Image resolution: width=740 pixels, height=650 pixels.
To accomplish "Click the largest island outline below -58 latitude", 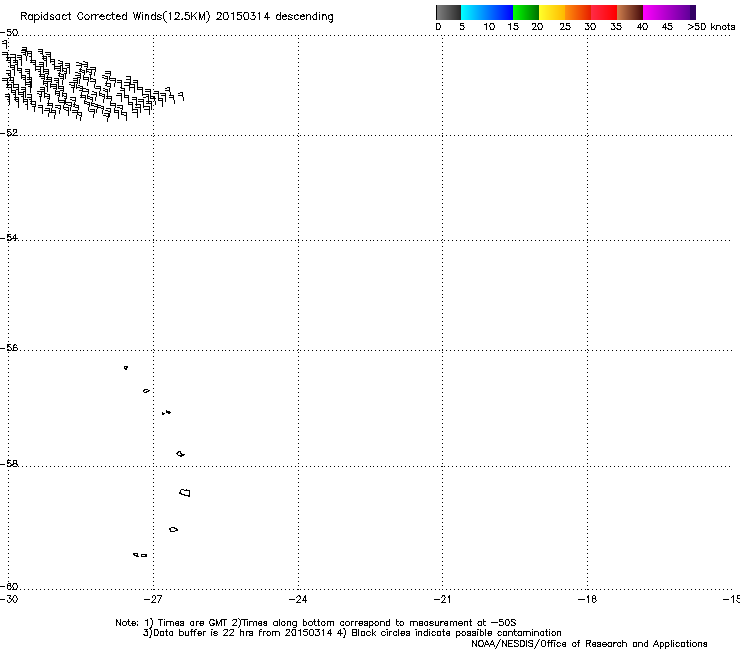I will (x=185, y=492).
